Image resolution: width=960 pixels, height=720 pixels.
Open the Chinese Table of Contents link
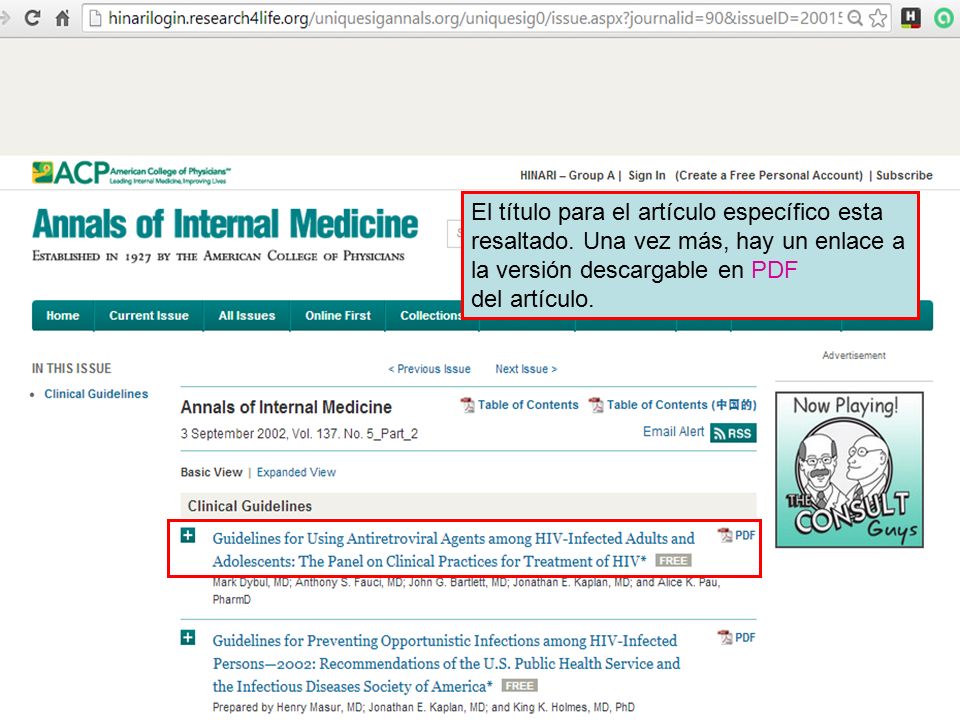point(681,405)
